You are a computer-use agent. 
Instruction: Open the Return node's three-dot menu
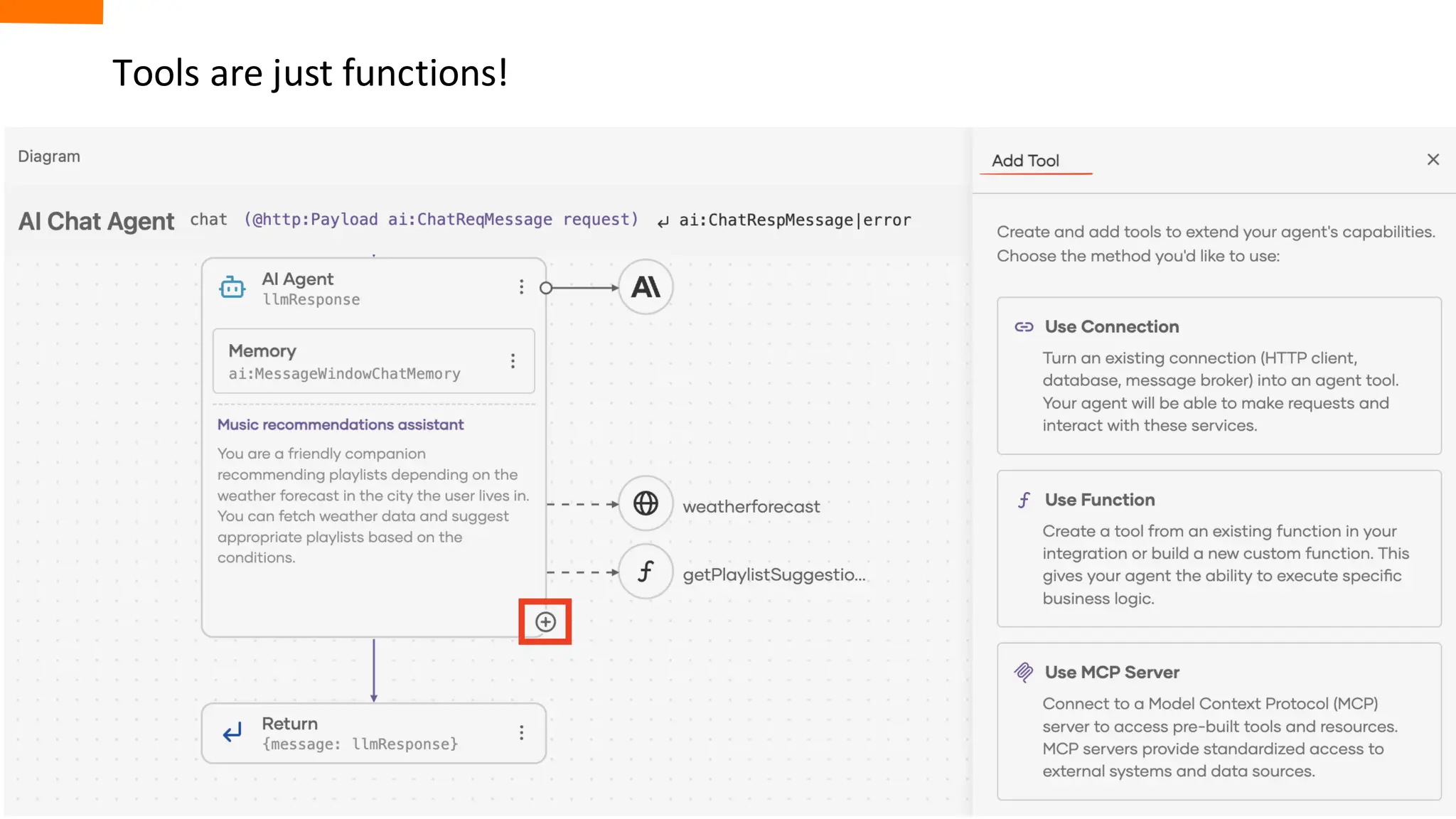click(521, 732)
